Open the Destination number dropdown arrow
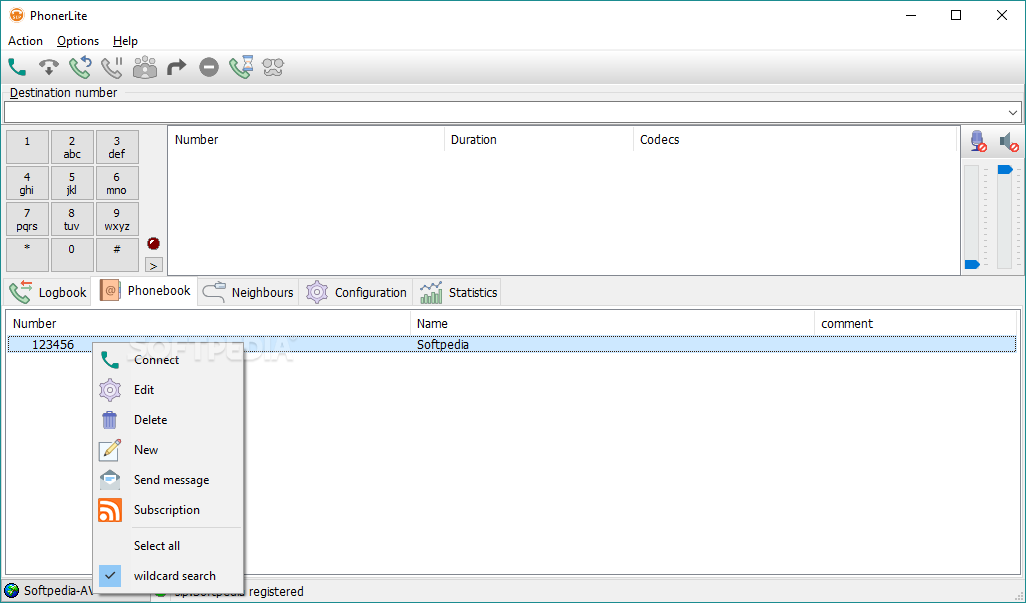The height and width of the screenshot is (603, 1026). [x=1012, y=112]
